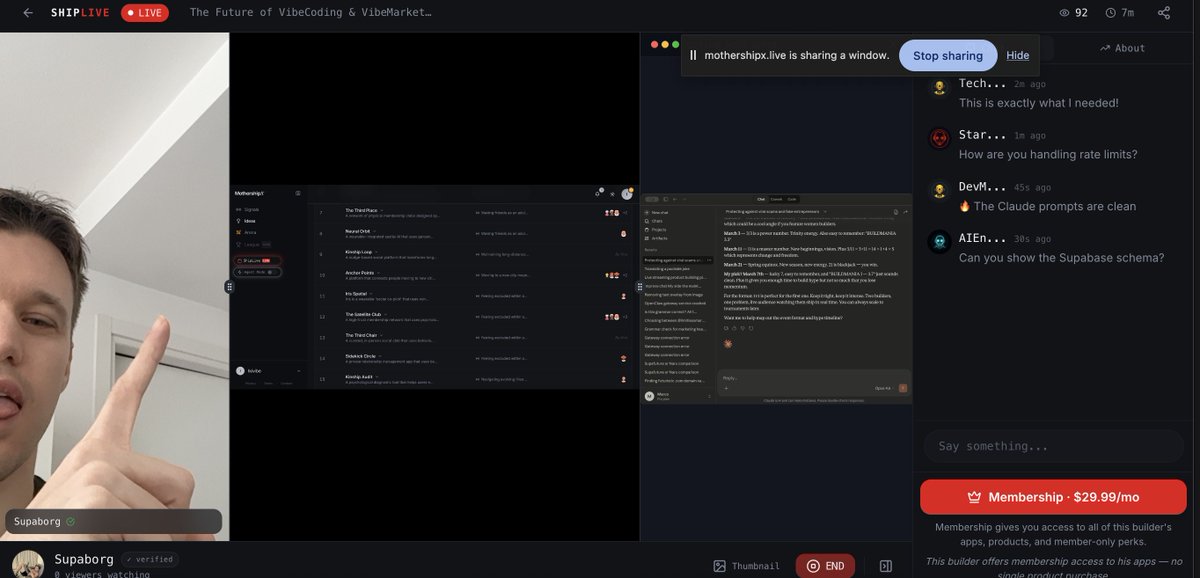Open "Anchor Points" idea row
Viewport: 1200px width, 578px height.
point(474,275)
